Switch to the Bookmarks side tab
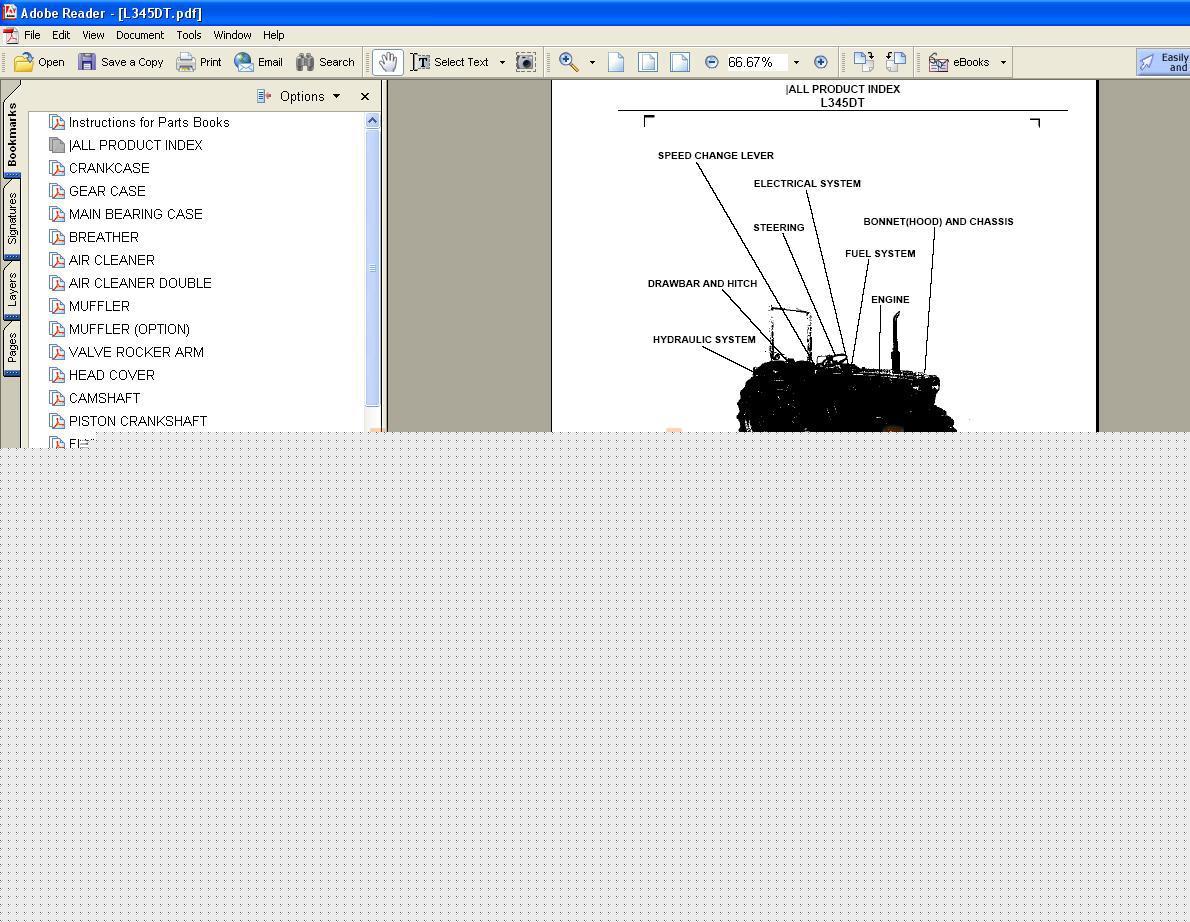The image size is (1190, 922). click(x=12, y=134)
